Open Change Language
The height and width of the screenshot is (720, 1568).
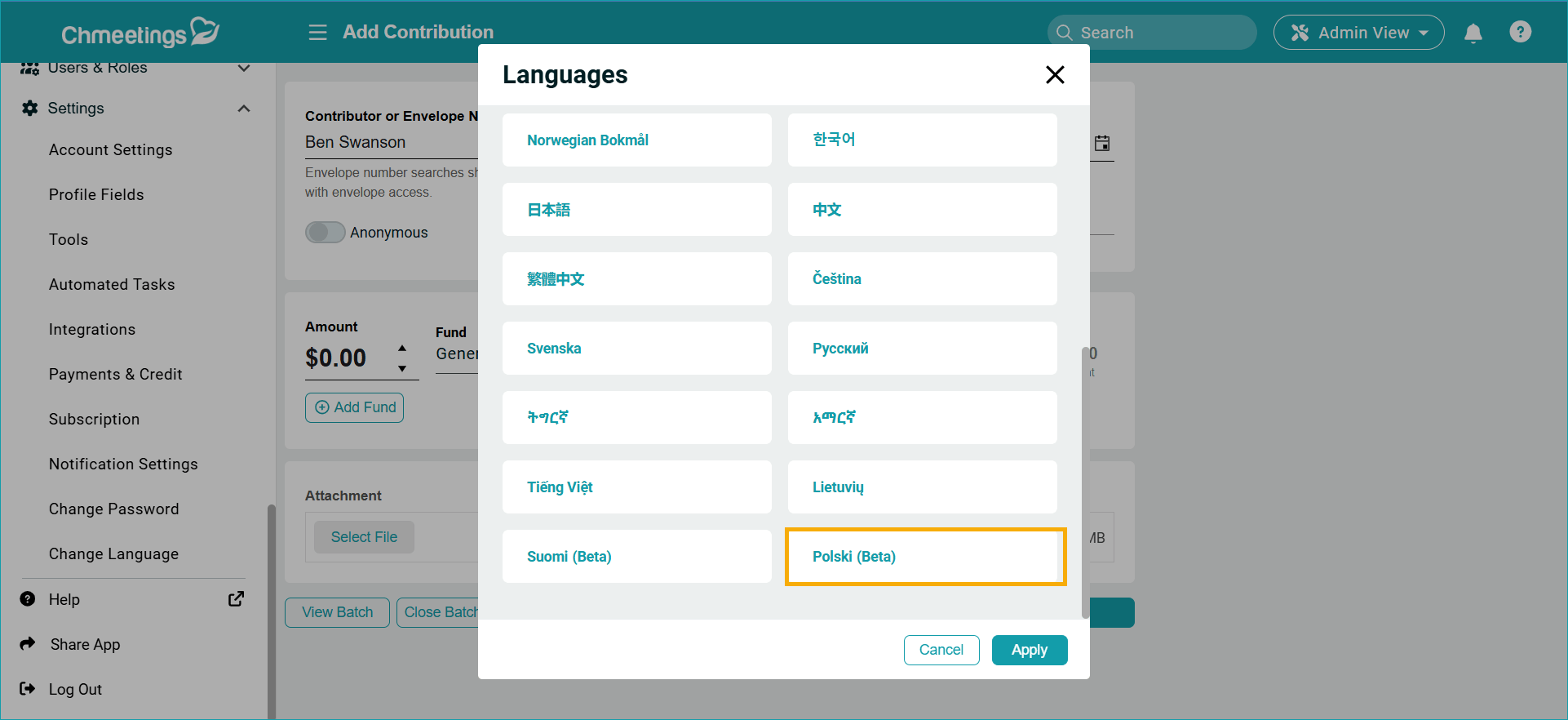pos(114,554)
